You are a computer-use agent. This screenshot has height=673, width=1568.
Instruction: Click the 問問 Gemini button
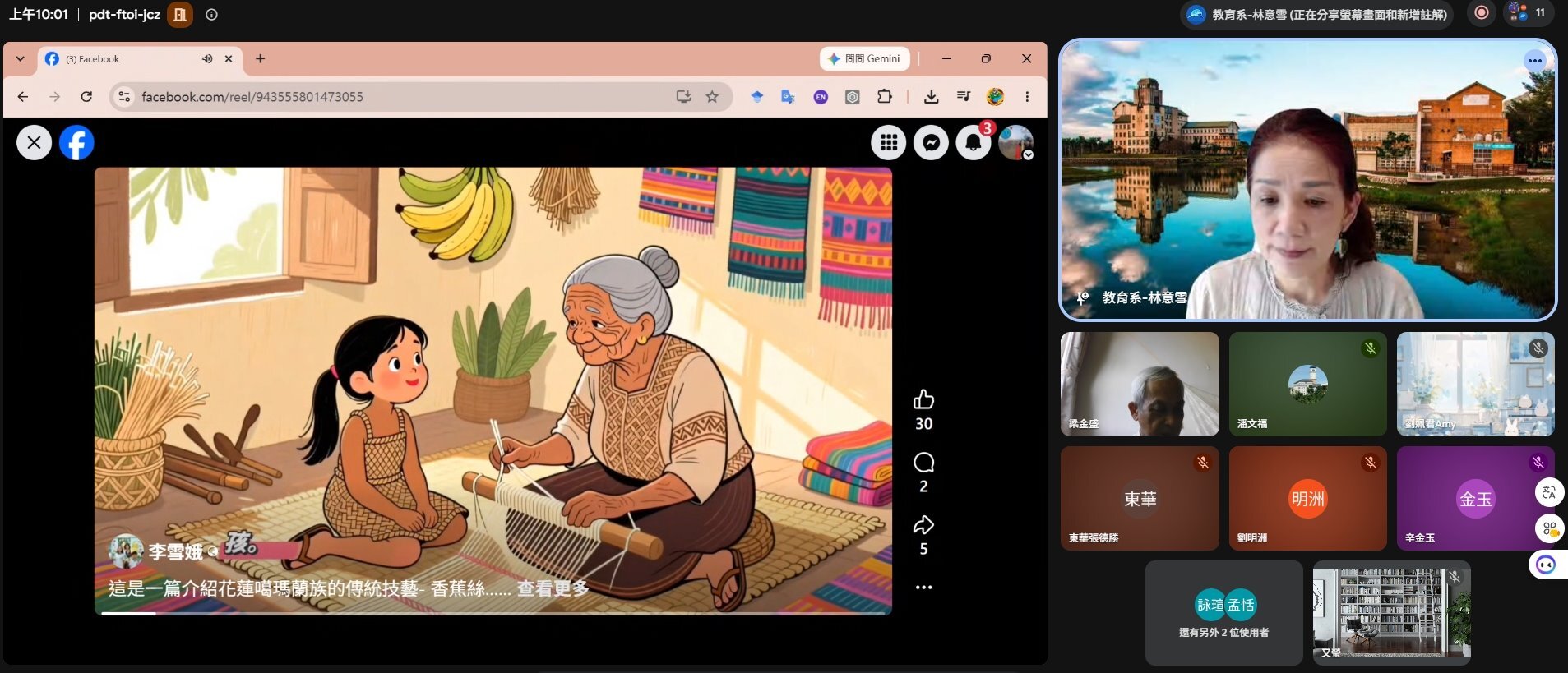coord(864,59)
